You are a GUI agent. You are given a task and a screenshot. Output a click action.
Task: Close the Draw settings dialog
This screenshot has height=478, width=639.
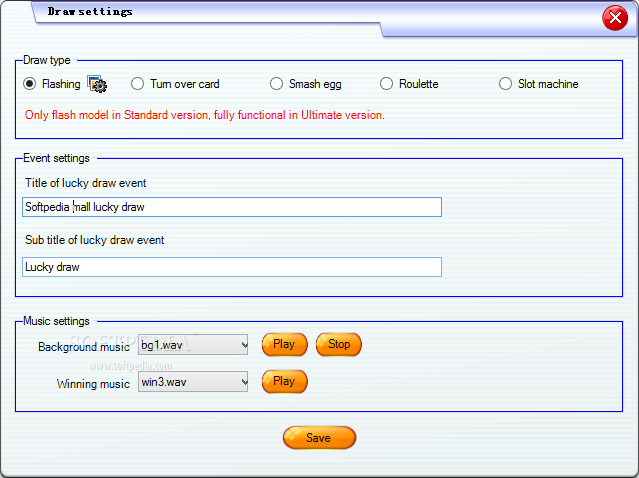click(615, 18)
